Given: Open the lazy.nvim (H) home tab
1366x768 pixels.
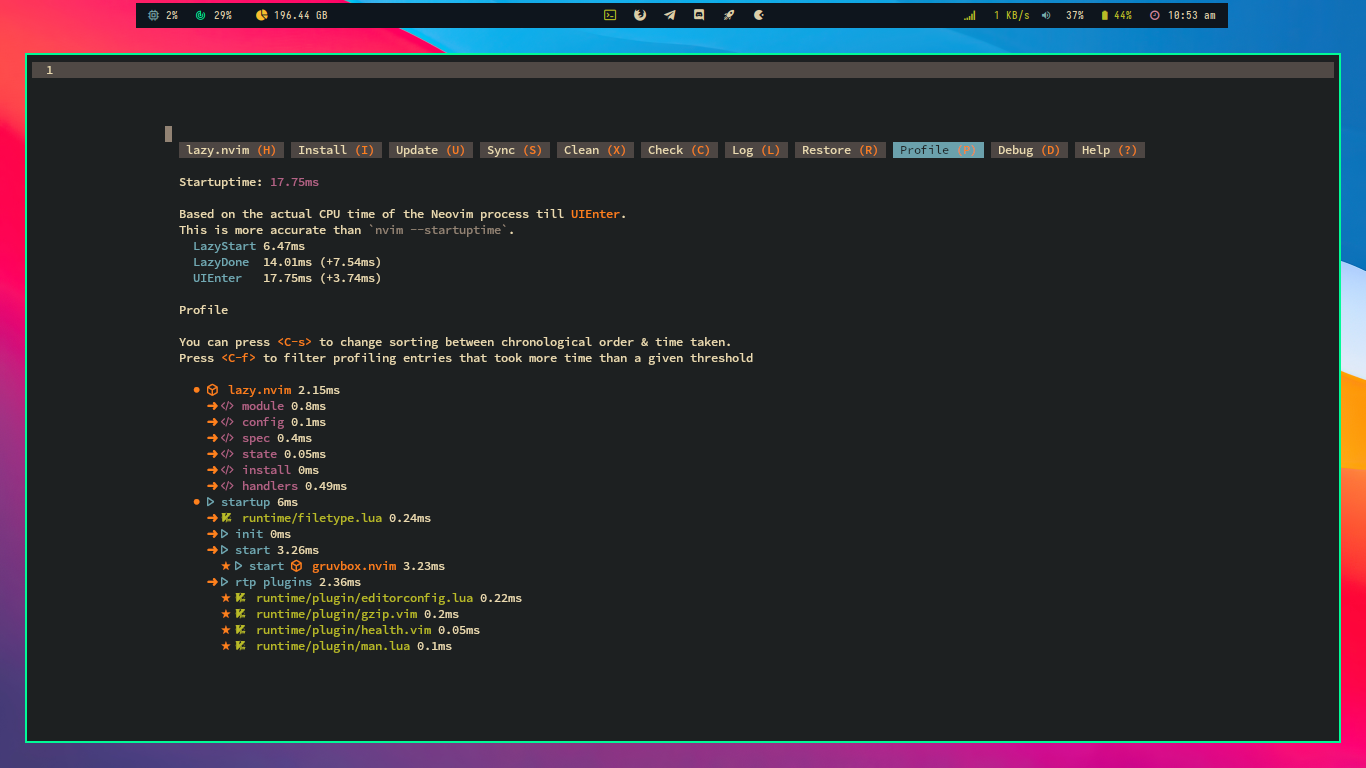Looking at the screenshot, I should 231,150.
